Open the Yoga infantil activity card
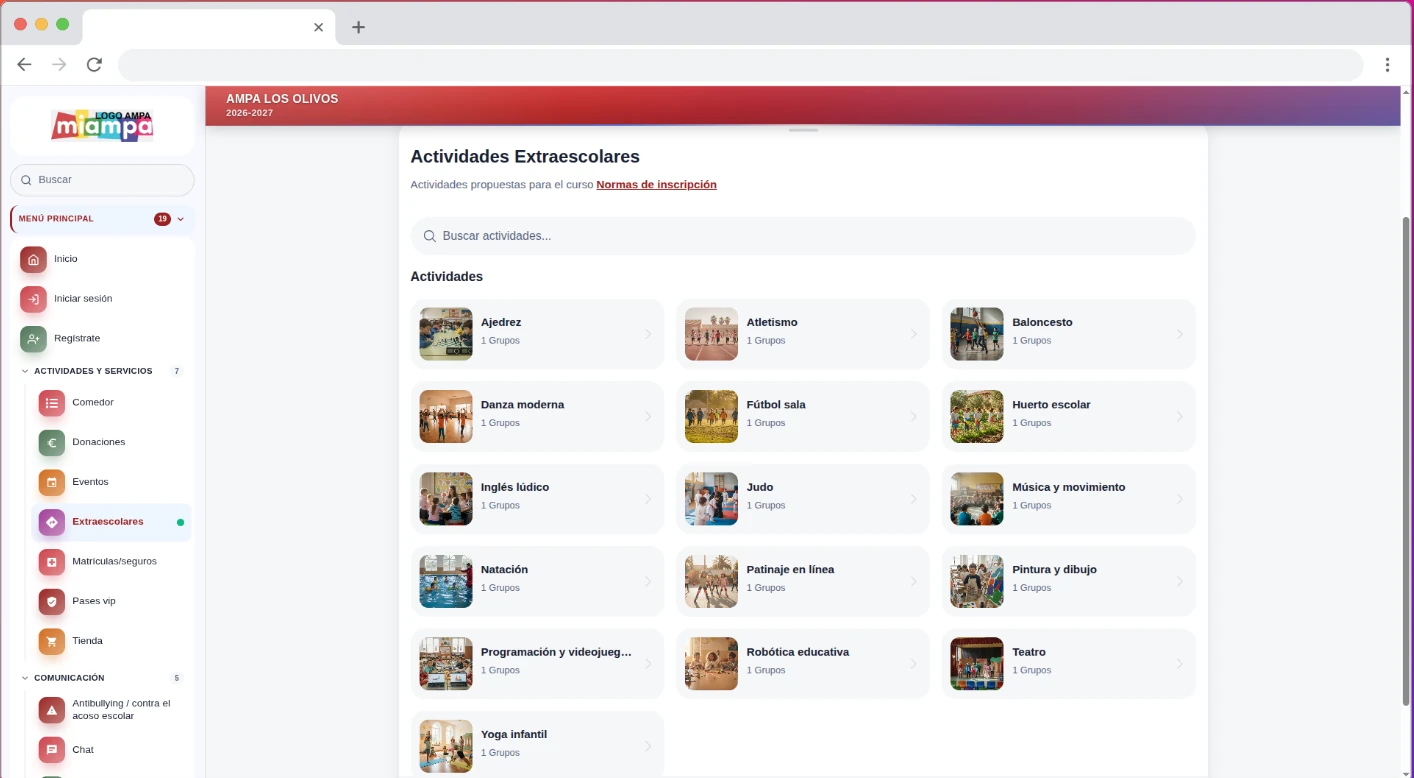This screenshot has width=1414, height=778. [537, 744]
